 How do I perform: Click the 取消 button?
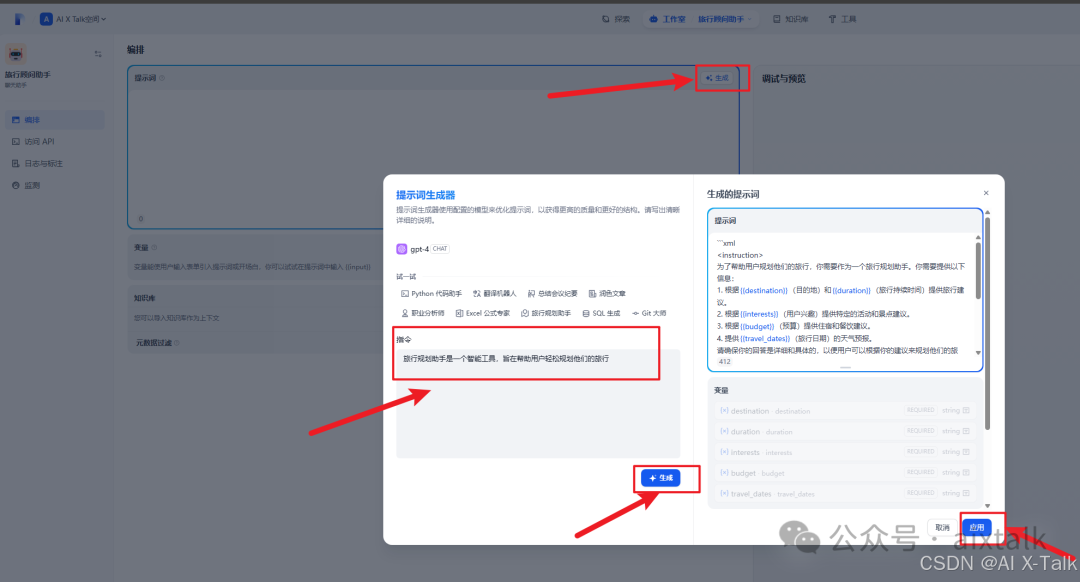click(942, 528)
